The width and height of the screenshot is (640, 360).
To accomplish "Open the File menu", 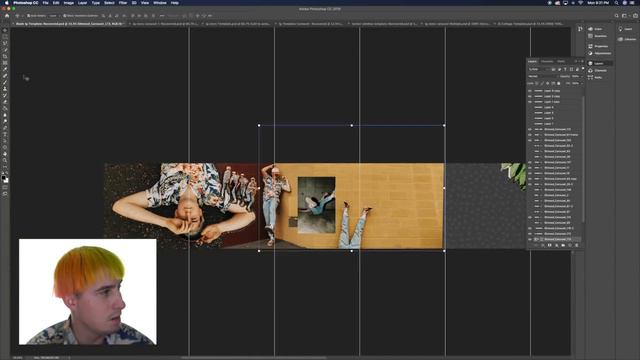I will pyautogui.click(x=45, y=2).
